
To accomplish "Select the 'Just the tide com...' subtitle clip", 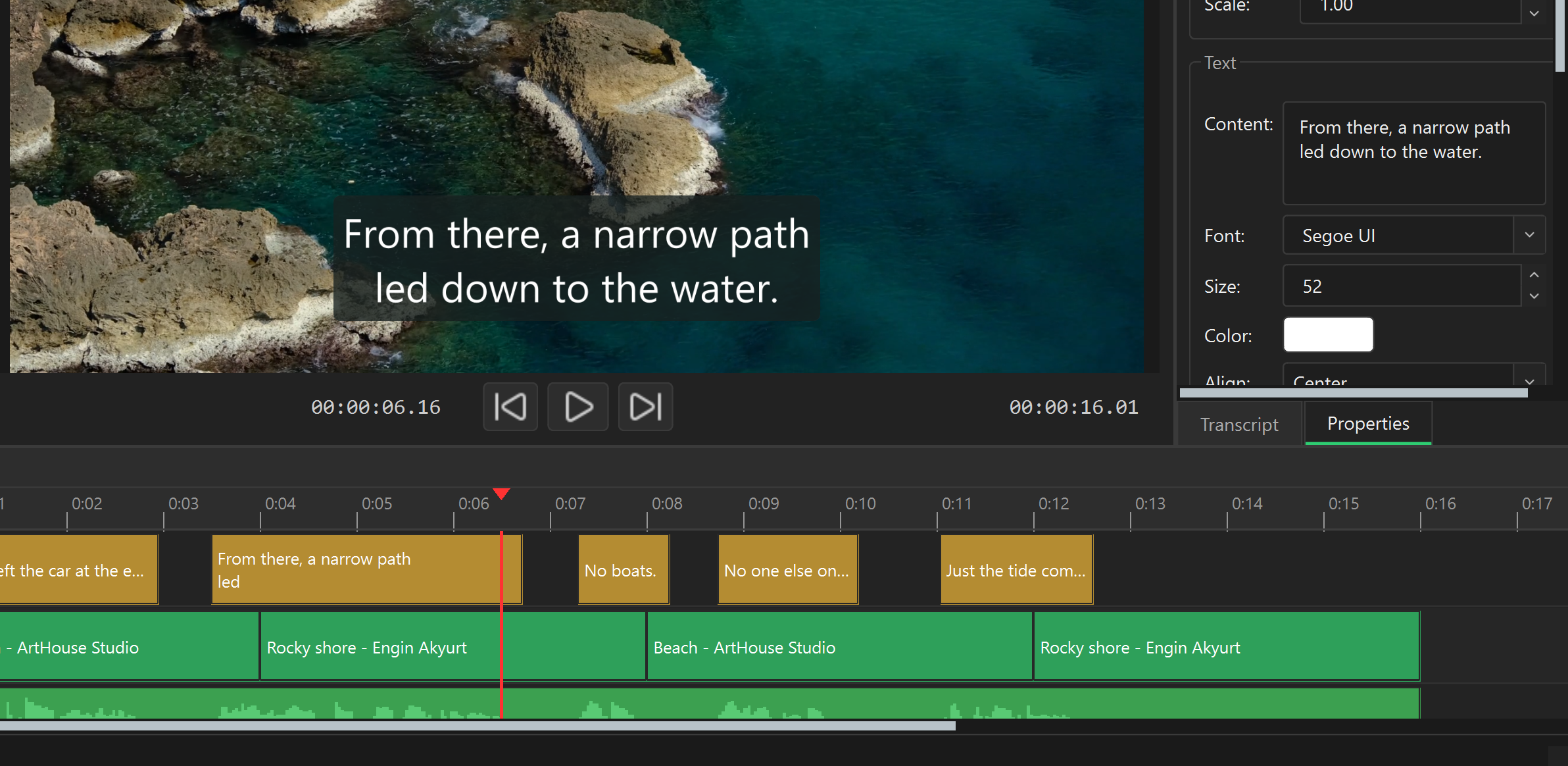I will [1017, 570].
